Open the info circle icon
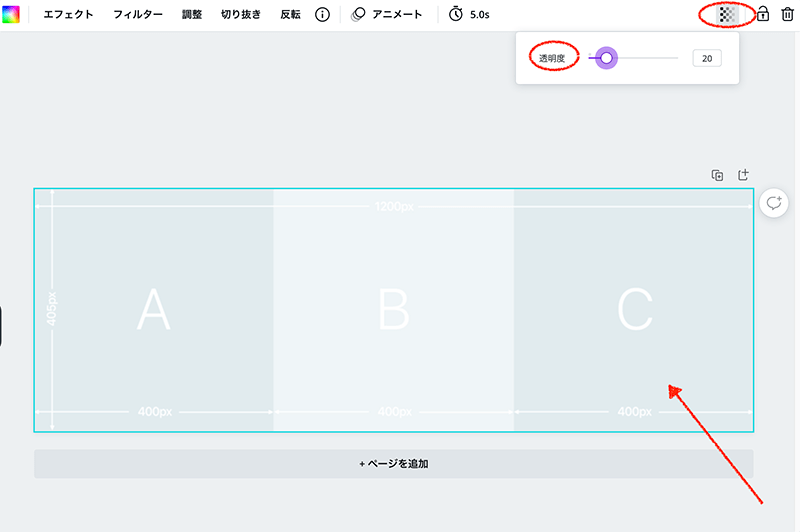Viewport: 800px width, 532px height. pos(322,14)
